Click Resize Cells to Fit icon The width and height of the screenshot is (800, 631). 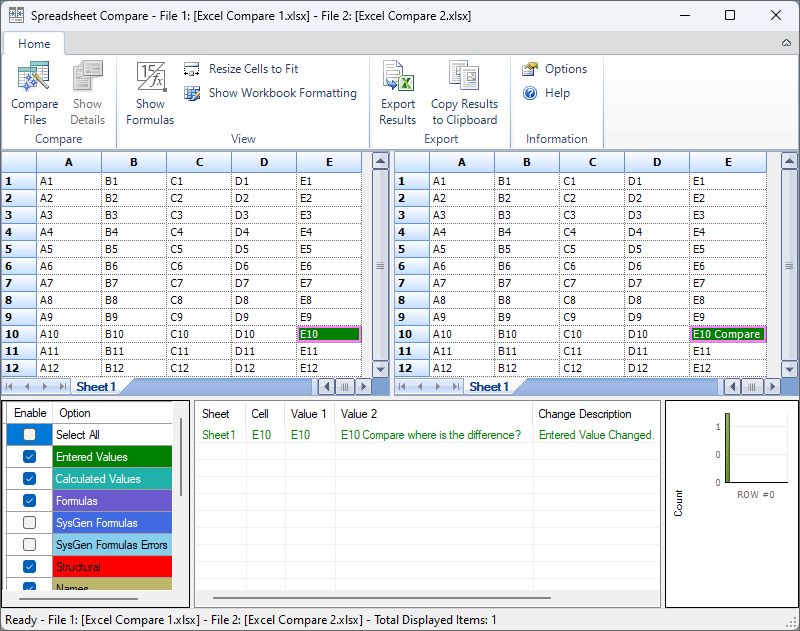click(x=192, y=69)
